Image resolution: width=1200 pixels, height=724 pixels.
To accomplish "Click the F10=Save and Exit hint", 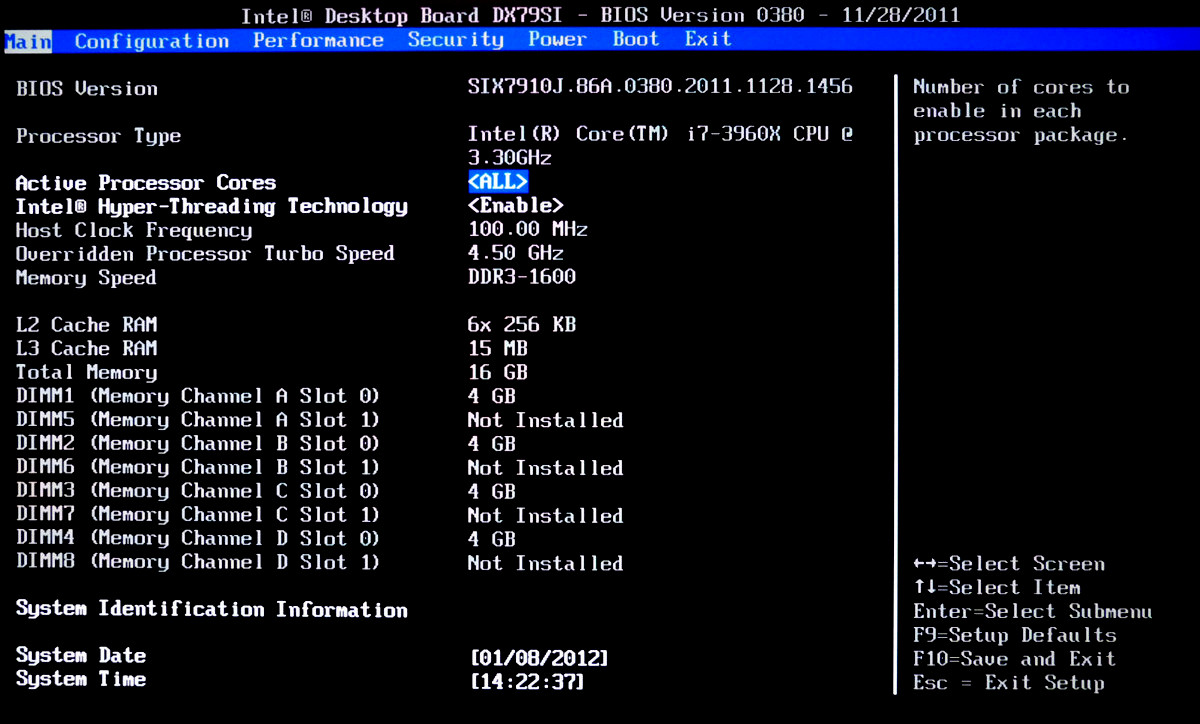I will click(x=1015, y=659).
